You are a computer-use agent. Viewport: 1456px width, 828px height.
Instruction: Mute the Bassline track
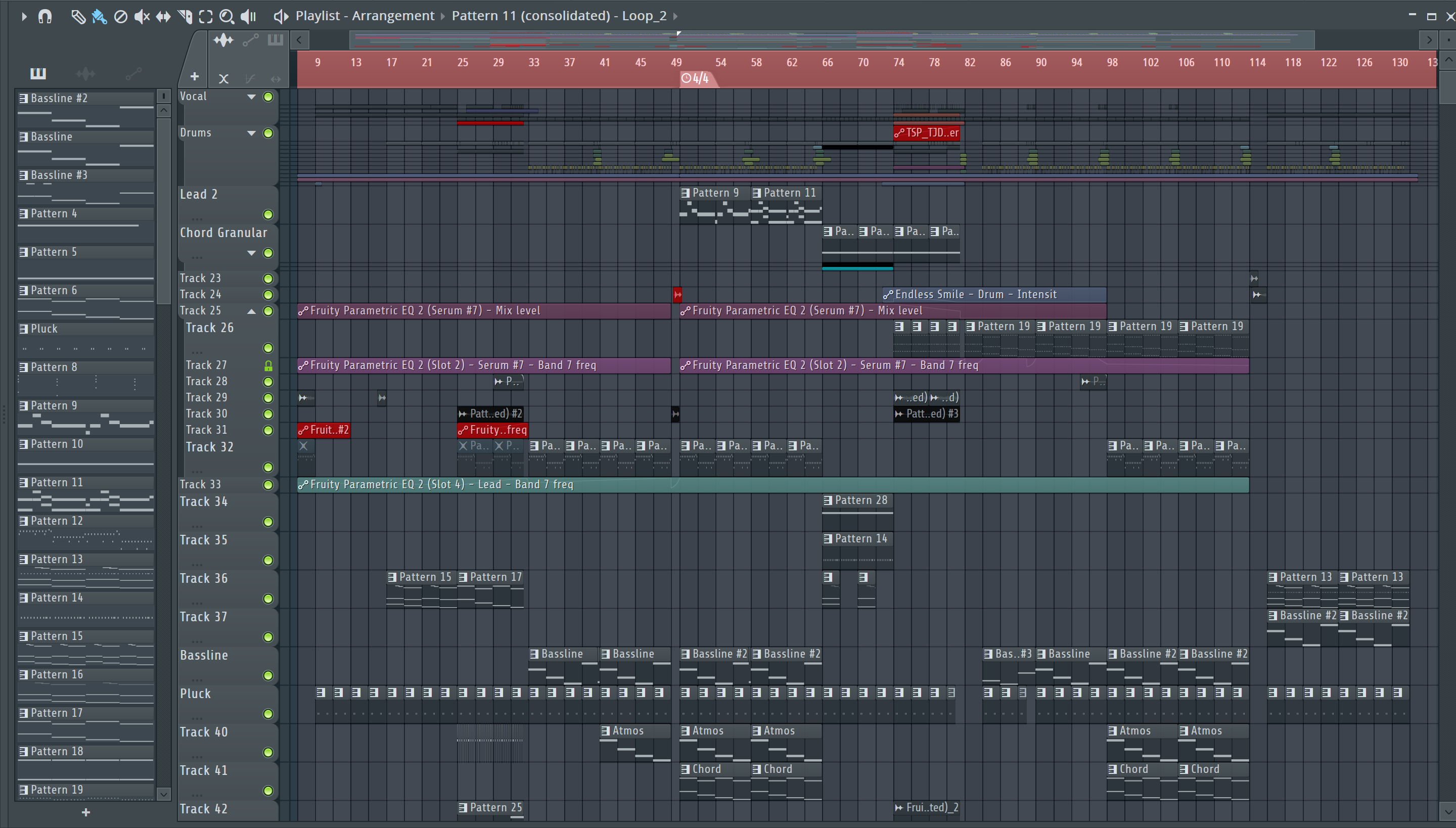click(268, 675)
